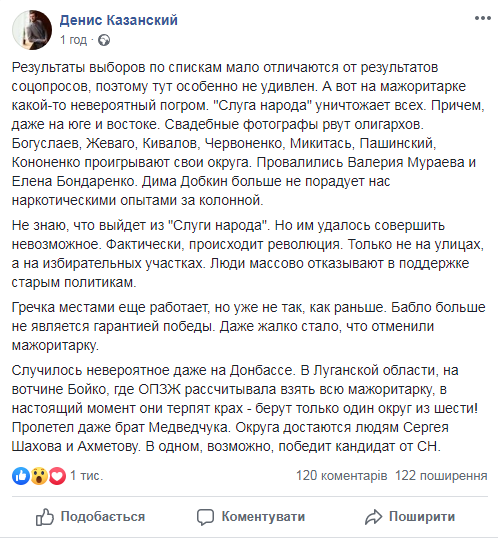The height and width of the screenshot is (538, 498).
Task: View the '1 тис.' reactions count list
Action: click(x=86, y=476)
